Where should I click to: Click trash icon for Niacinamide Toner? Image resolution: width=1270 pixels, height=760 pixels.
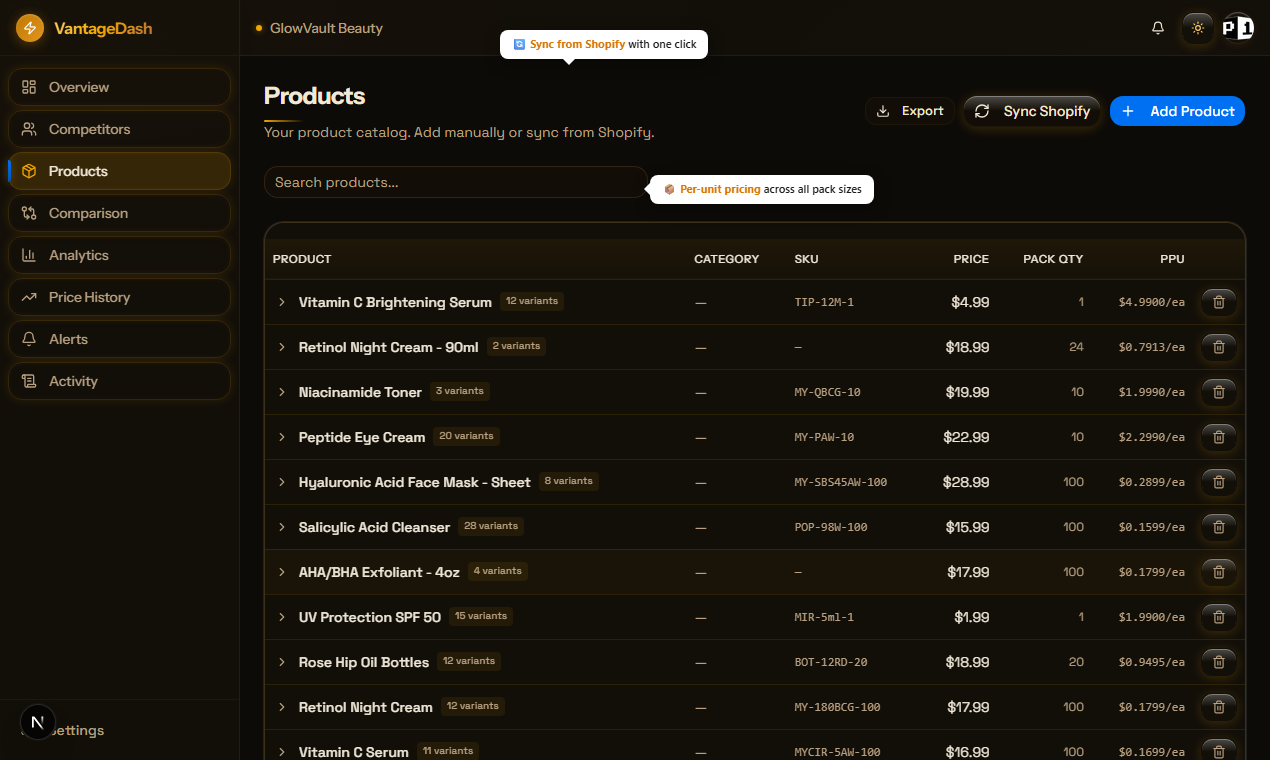click(1219, 392)
